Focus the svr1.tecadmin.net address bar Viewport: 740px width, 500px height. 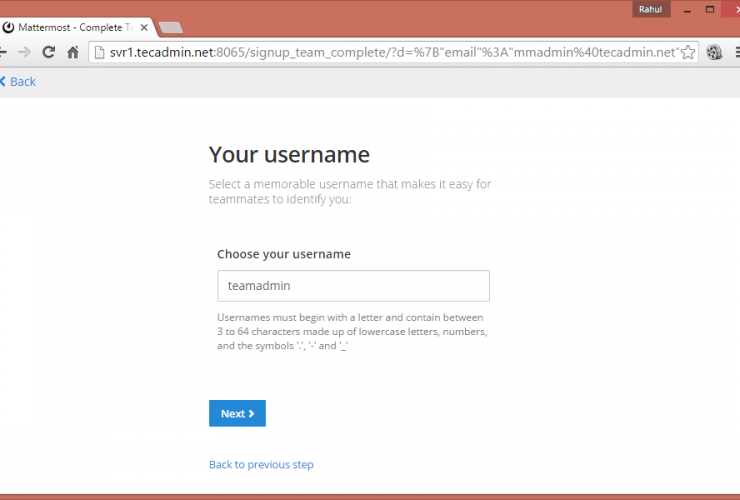390,52
